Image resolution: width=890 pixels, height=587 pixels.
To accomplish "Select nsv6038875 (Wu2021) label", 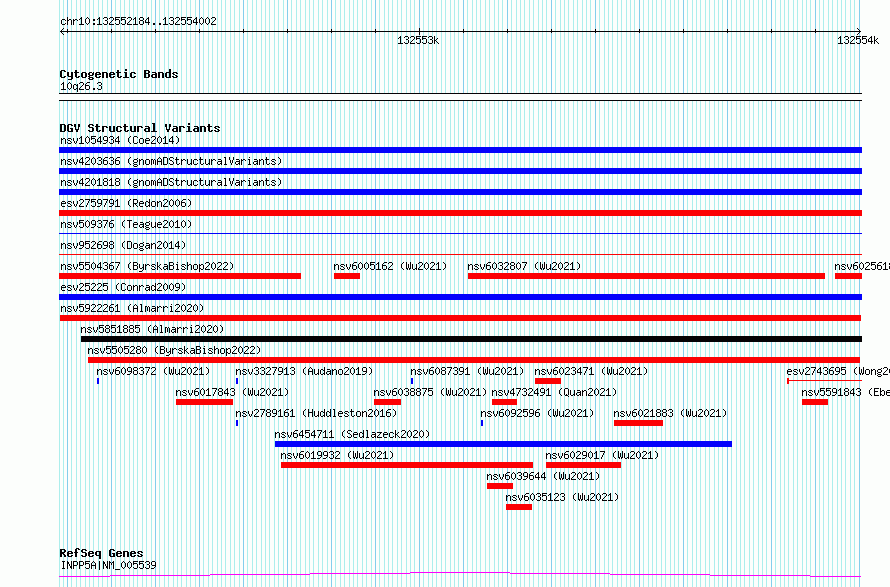I will 430,392.
